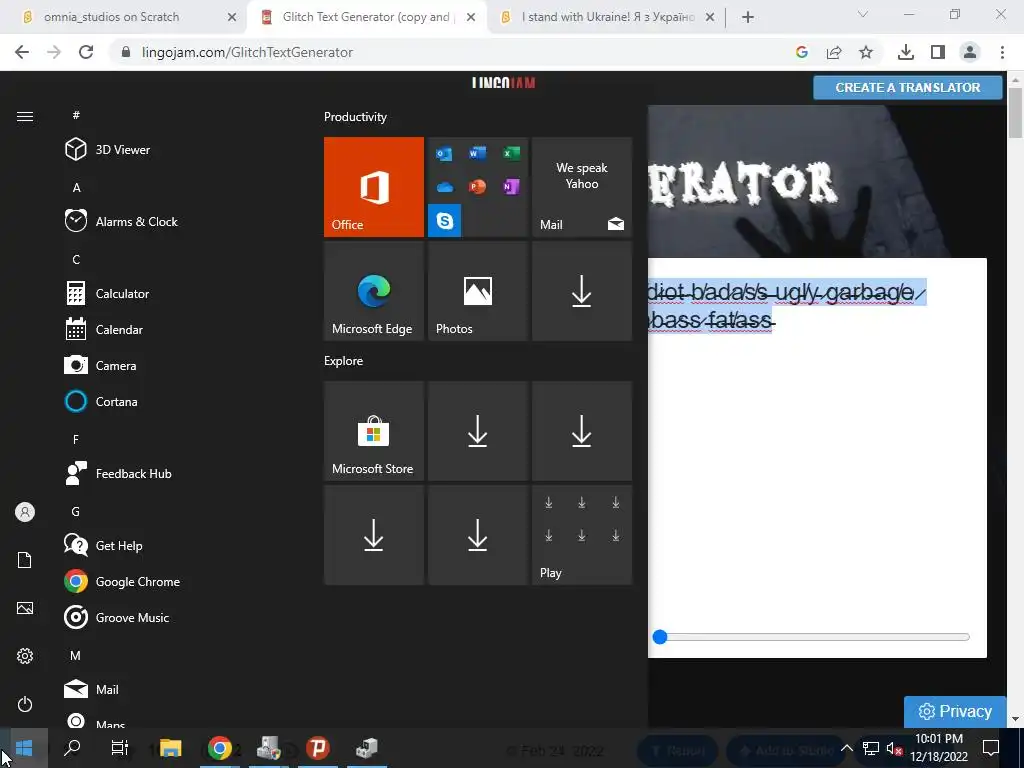
Task: Switch to Chrome on the taskbar
Action: [219, 748]
